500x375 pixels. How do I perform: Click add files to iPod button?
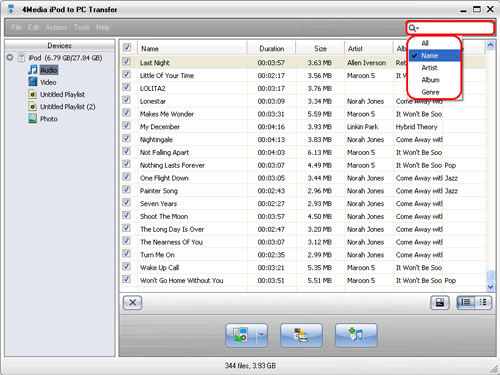click(356, 335)
